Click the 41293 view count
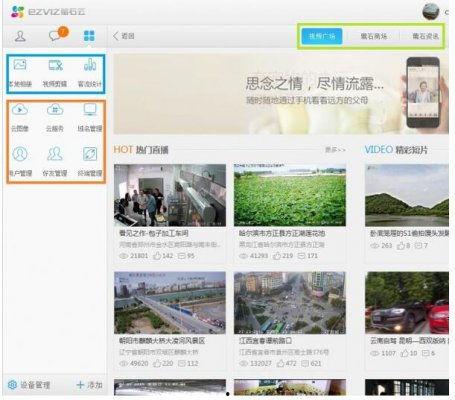The width and height of the screenshot is (455, 400). 259,256
